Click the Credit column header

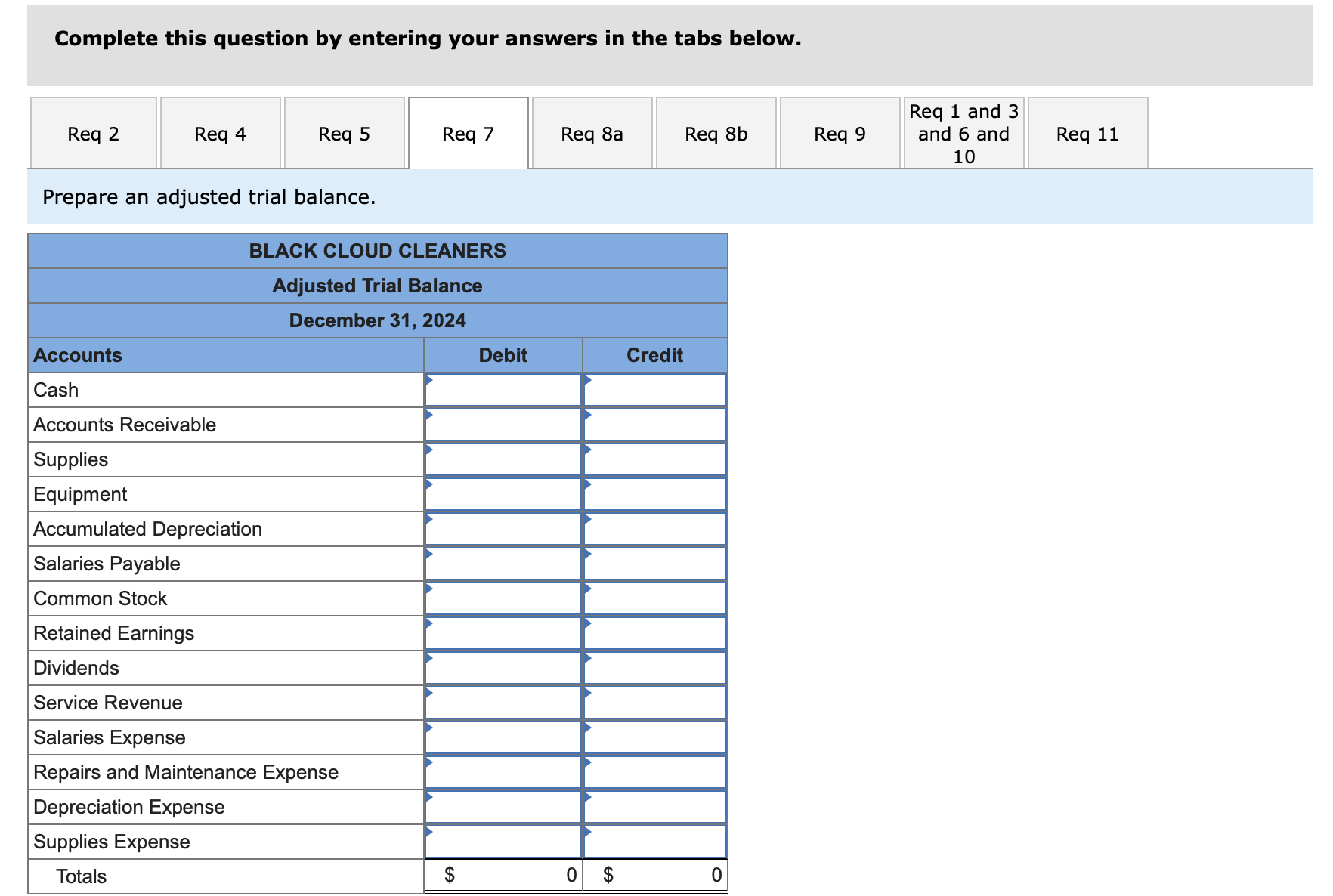(655, 355)
